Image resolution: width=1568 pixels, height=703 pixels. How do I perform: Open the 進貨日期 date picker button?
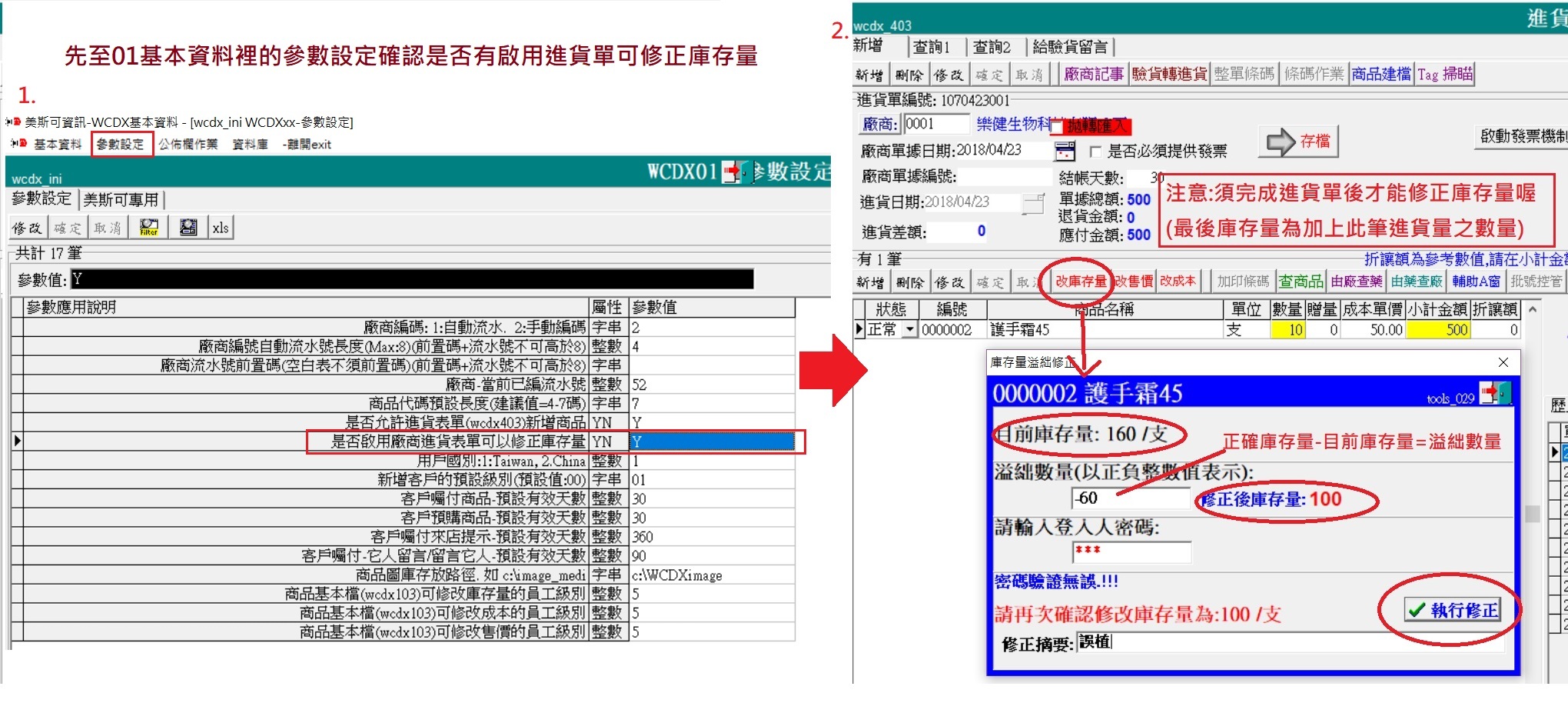(1034, 203)
